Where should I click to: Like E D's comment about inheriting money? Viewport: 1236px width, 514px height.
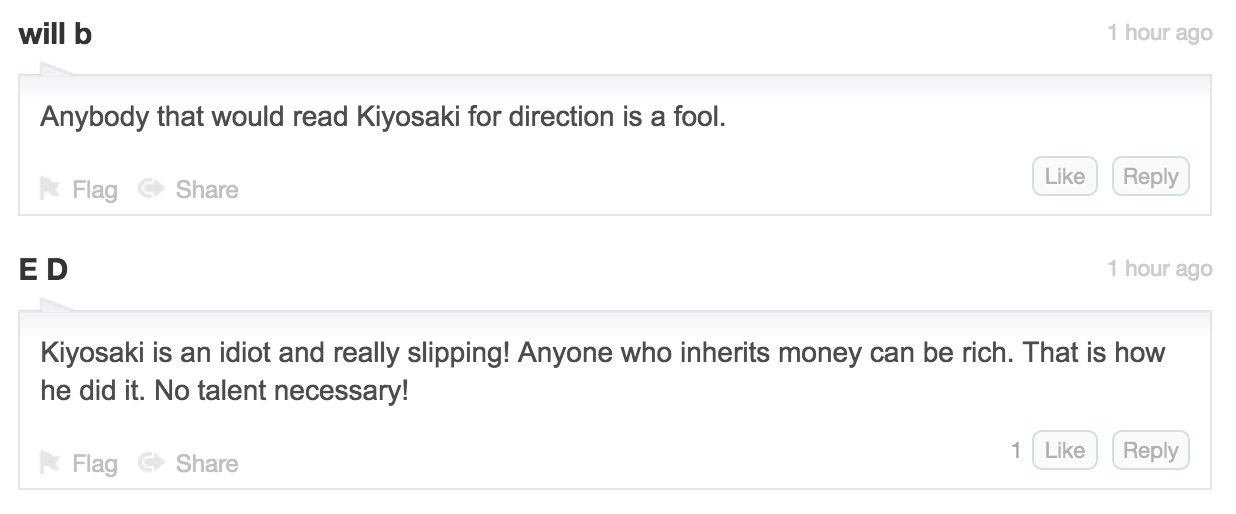click(x=1064, y=451)
